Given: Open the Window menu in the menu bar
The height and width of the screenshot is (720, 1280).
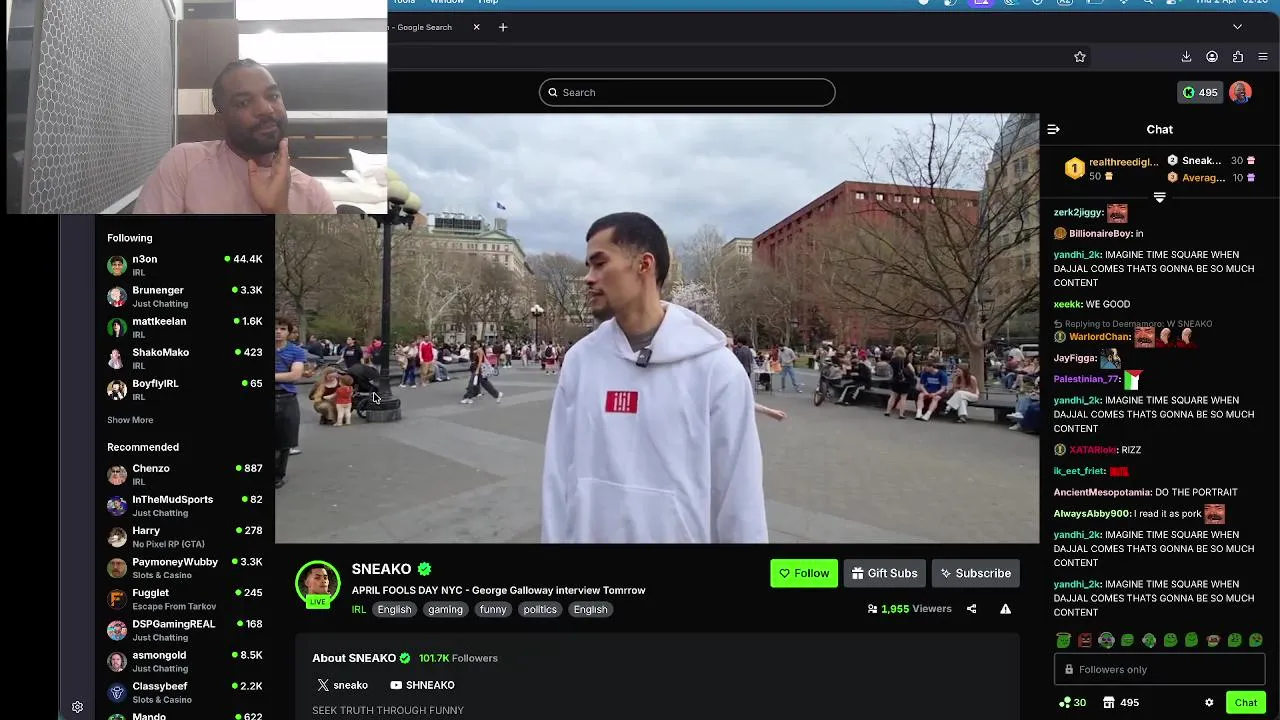Looking at the screenshot, I should 446,2.
